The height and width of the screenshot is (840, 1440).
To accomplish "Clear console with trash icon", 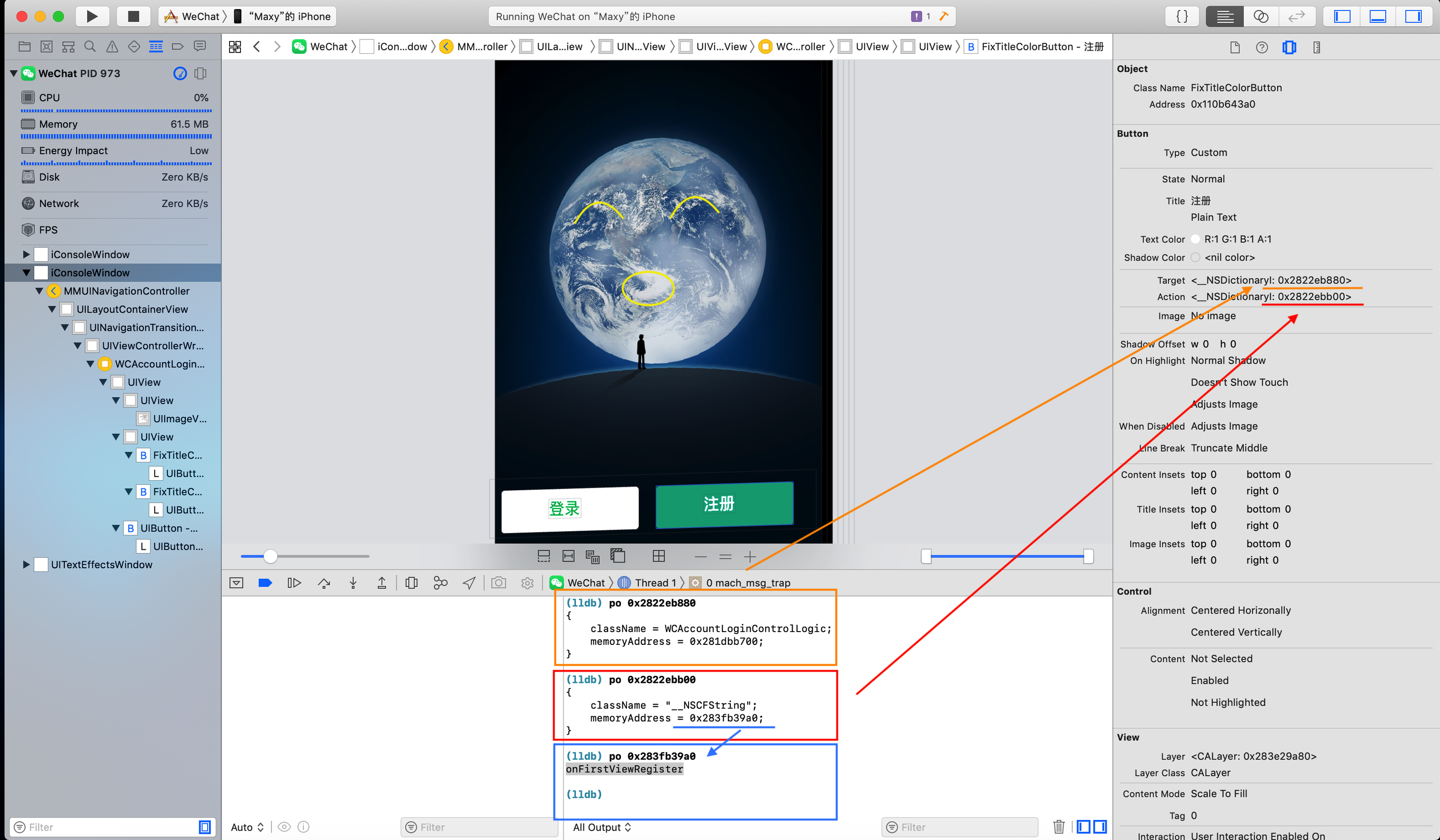I will click(x=1058, y=826).
